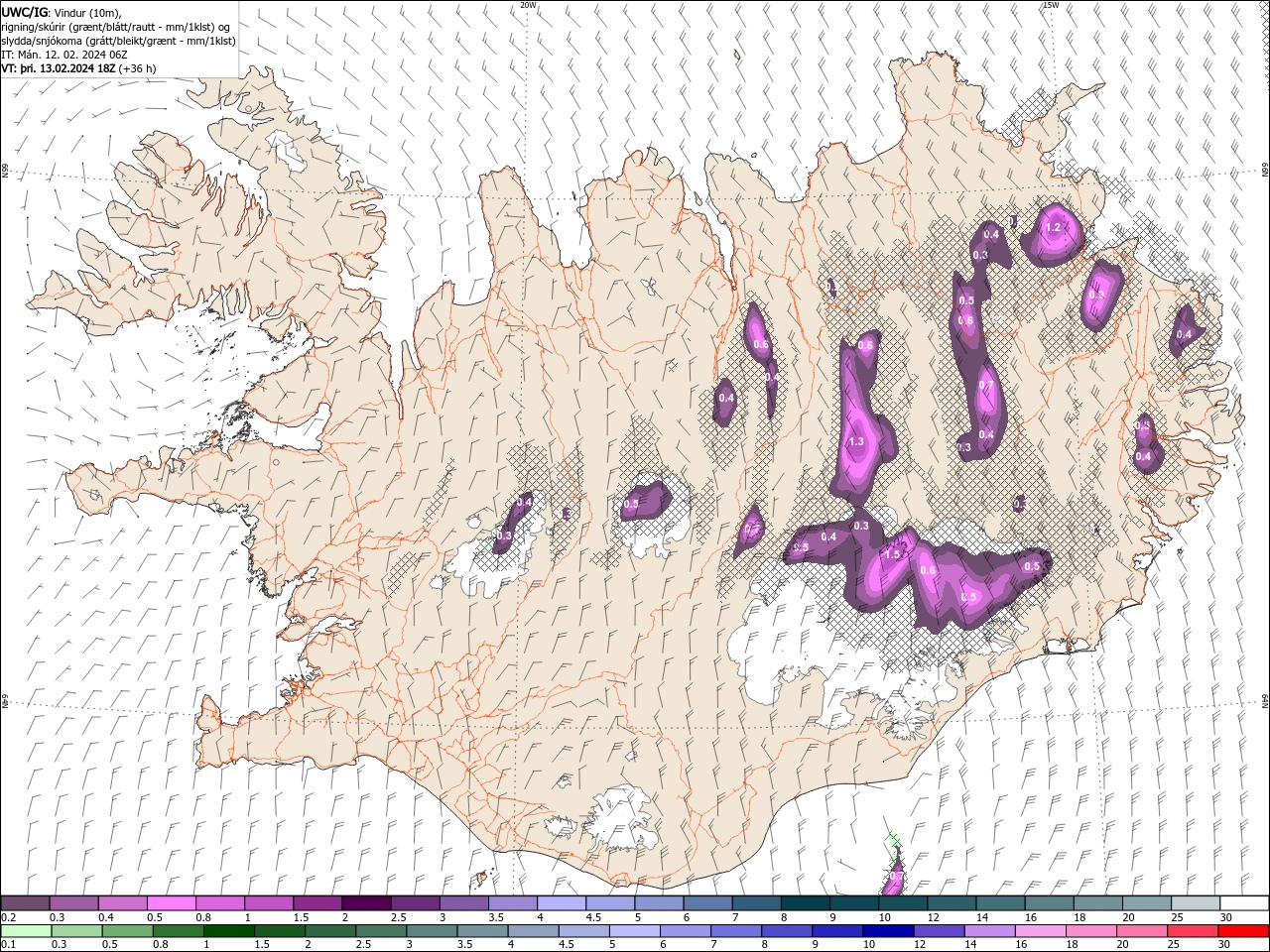Click the '1.2' snowfall value on the map
Image resolution: width=1270 pixels, height=952 pixels.
1054,227
